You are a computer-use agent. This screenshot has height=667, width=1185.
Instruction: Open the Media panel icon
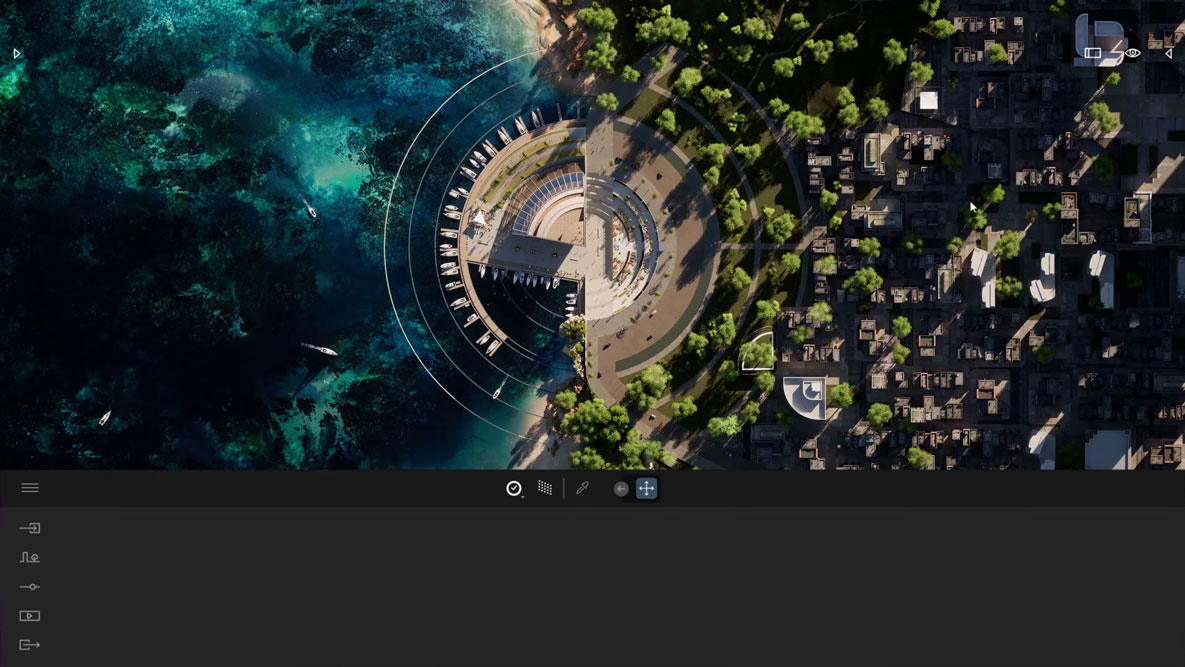click(30, 616)
